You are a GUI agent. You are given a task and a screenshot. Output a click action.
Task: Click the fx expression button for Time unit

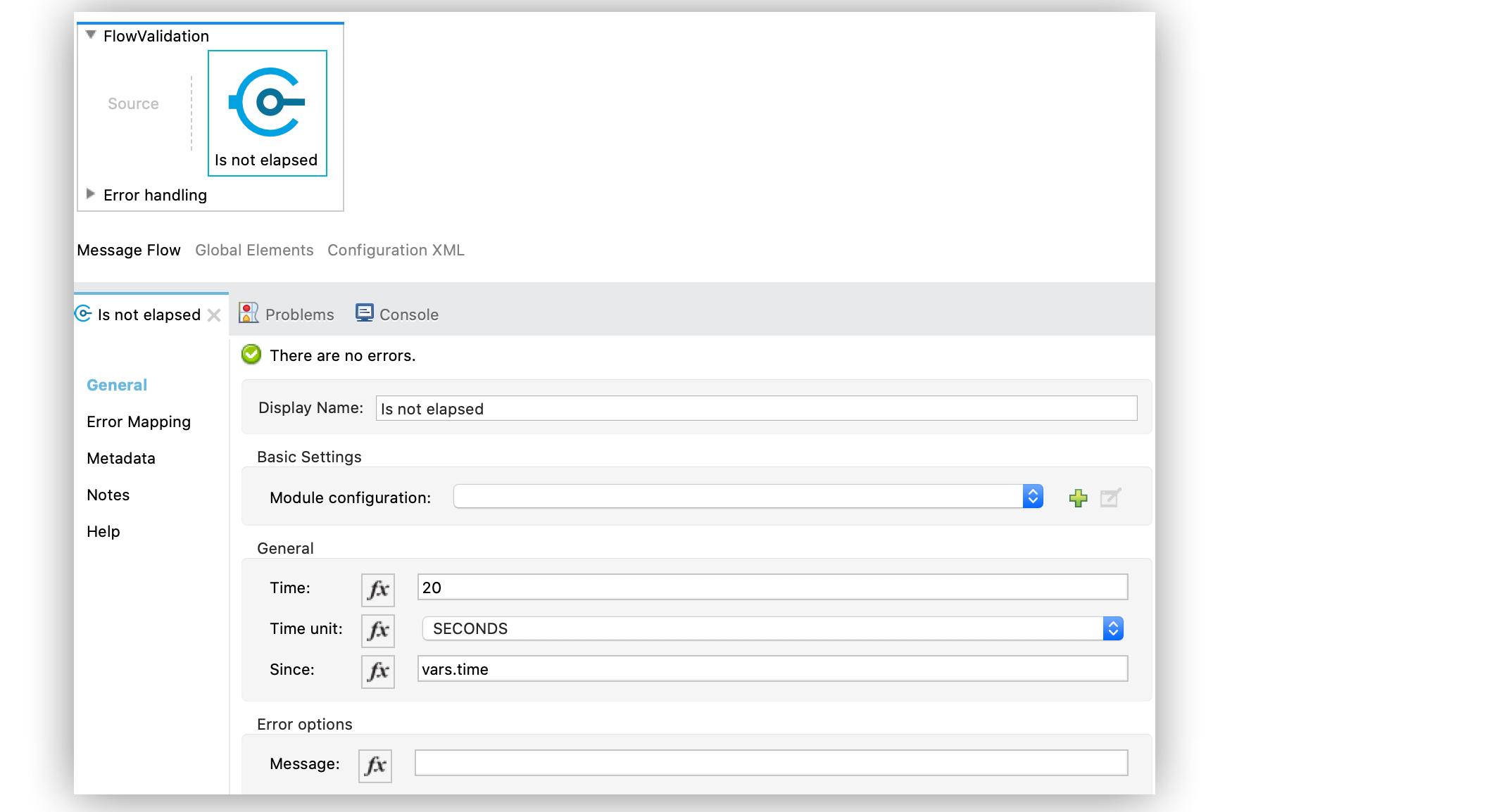[377, 628]
